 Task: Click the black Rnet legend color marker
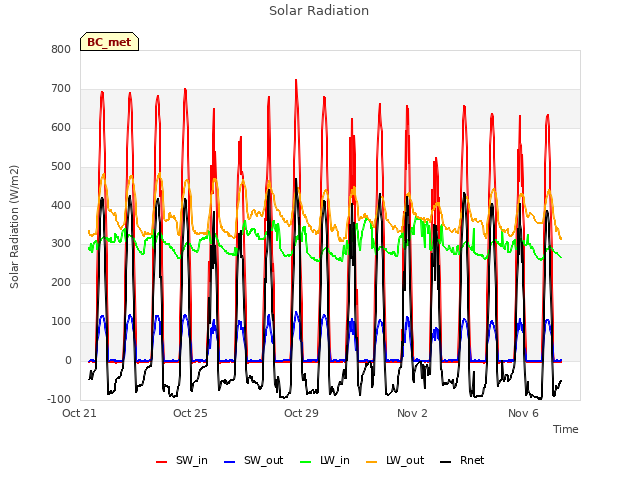tap(446, 462)
